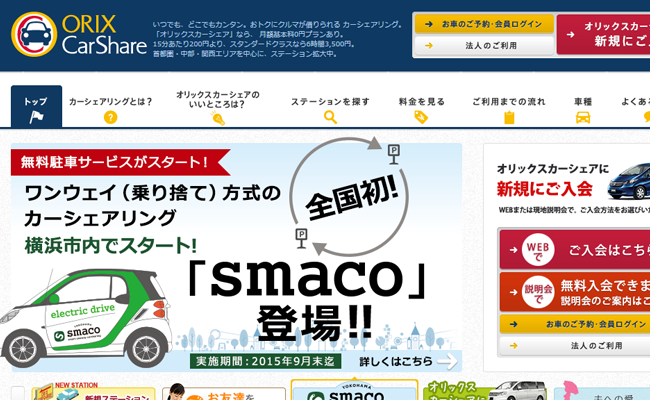Open お車のご予約・会員ログイン in the header
The height and width of the screenshot is (400, 650).
tap(484, 24)
